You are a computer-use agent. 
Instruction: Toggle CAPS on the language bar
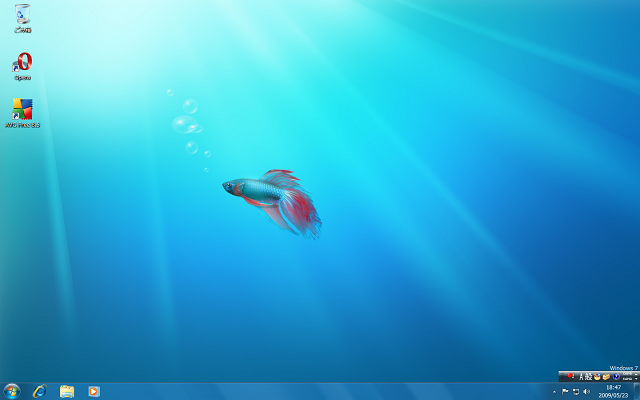click(627, 373)
